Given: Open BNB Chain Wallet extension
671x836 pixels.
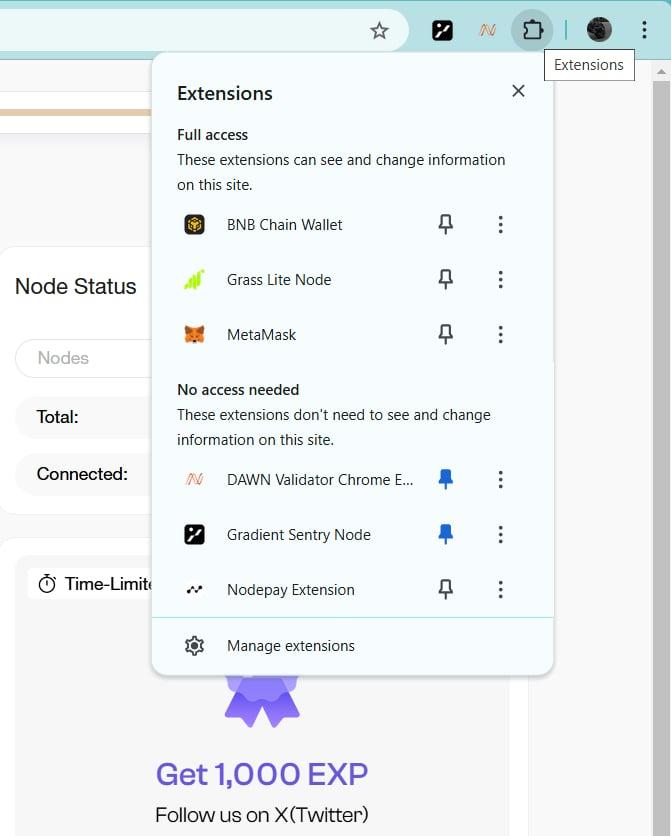Looking at the screenshot, I should tap(284, 225).
